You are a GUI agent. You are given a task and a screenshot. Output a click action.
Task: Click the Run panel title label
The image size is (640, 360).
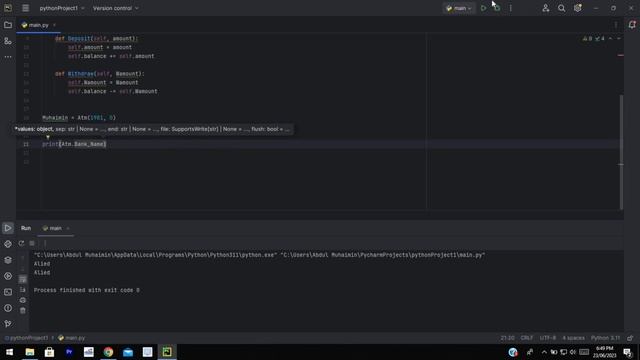tap(26, 228)
